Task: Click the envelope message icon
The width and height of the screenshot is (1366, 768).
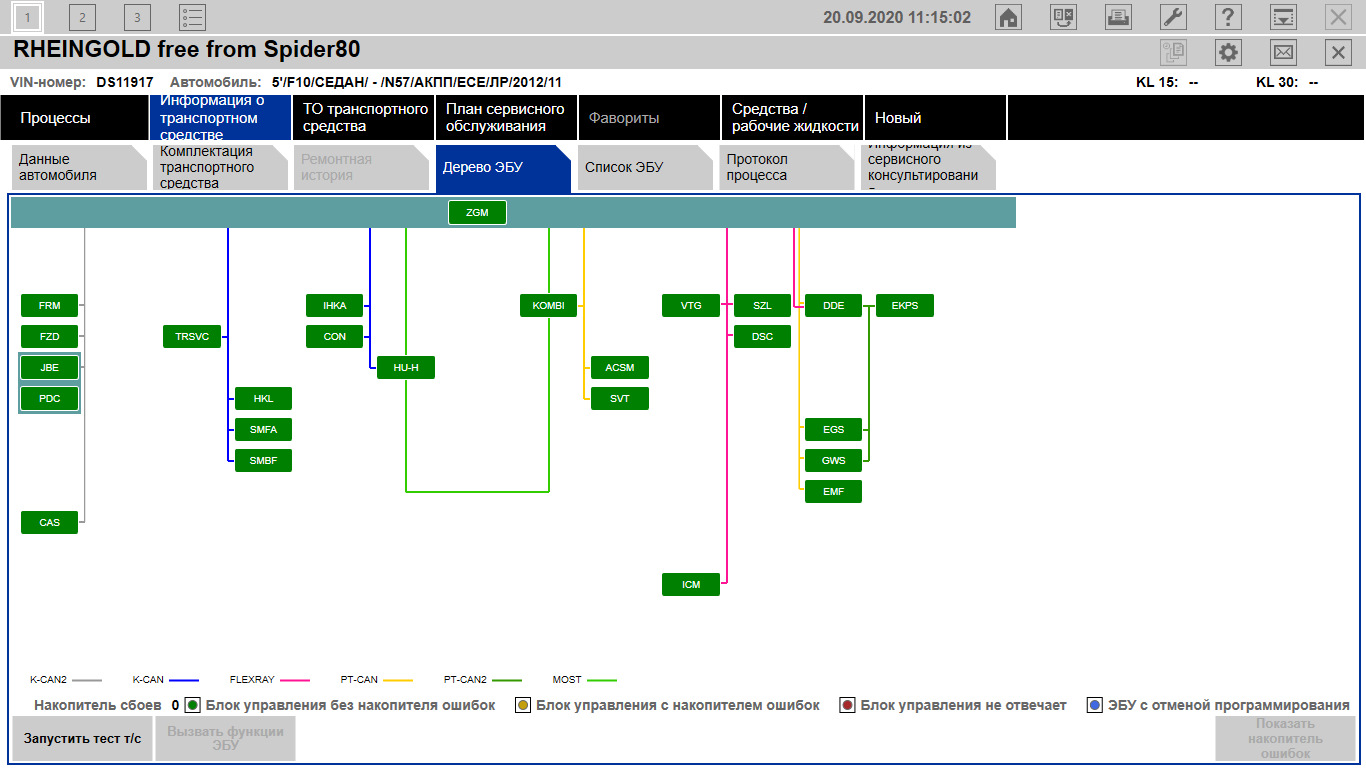Action: pos(1283,52)
